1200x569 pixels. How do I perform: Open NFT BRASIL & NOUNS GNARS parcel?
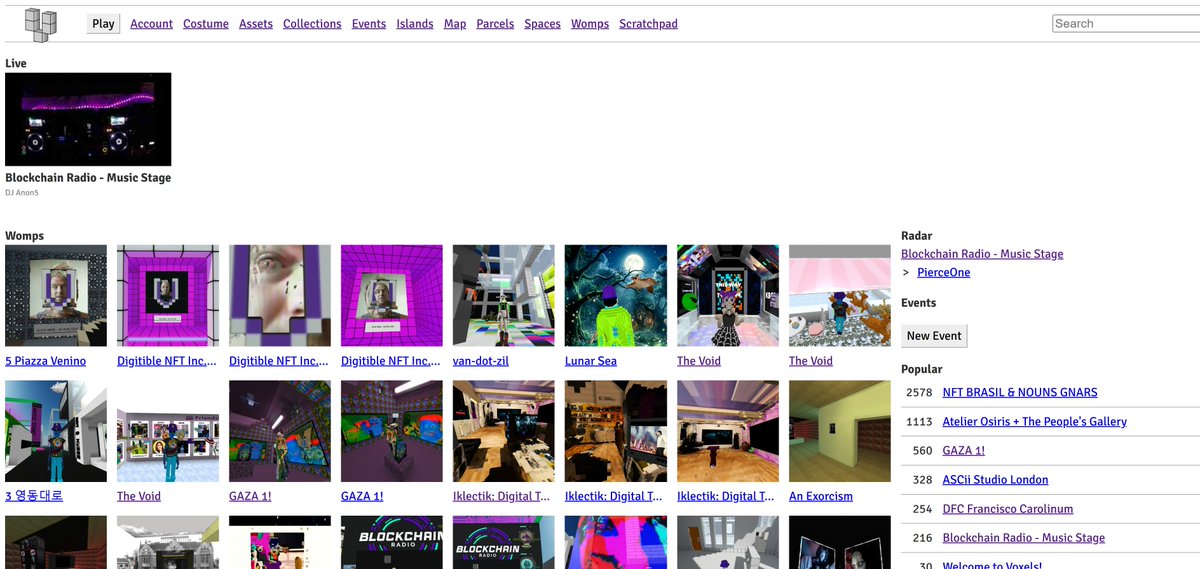(1020, 392)
